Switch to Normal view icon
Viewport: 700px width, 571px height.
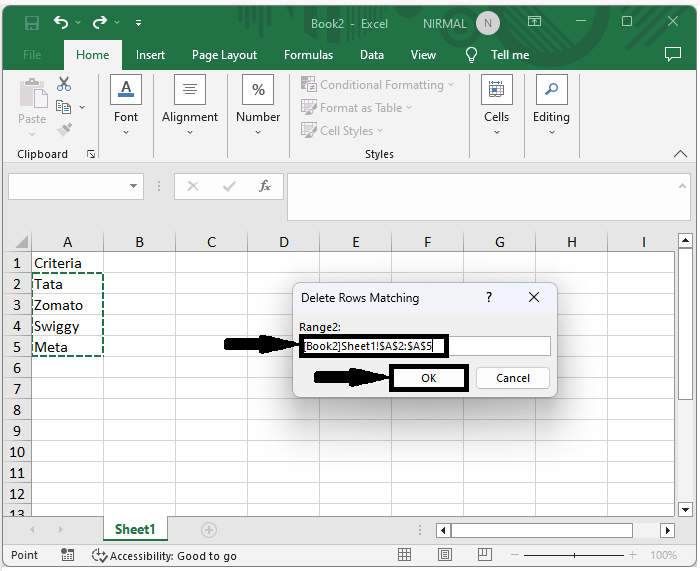point(404,555)
